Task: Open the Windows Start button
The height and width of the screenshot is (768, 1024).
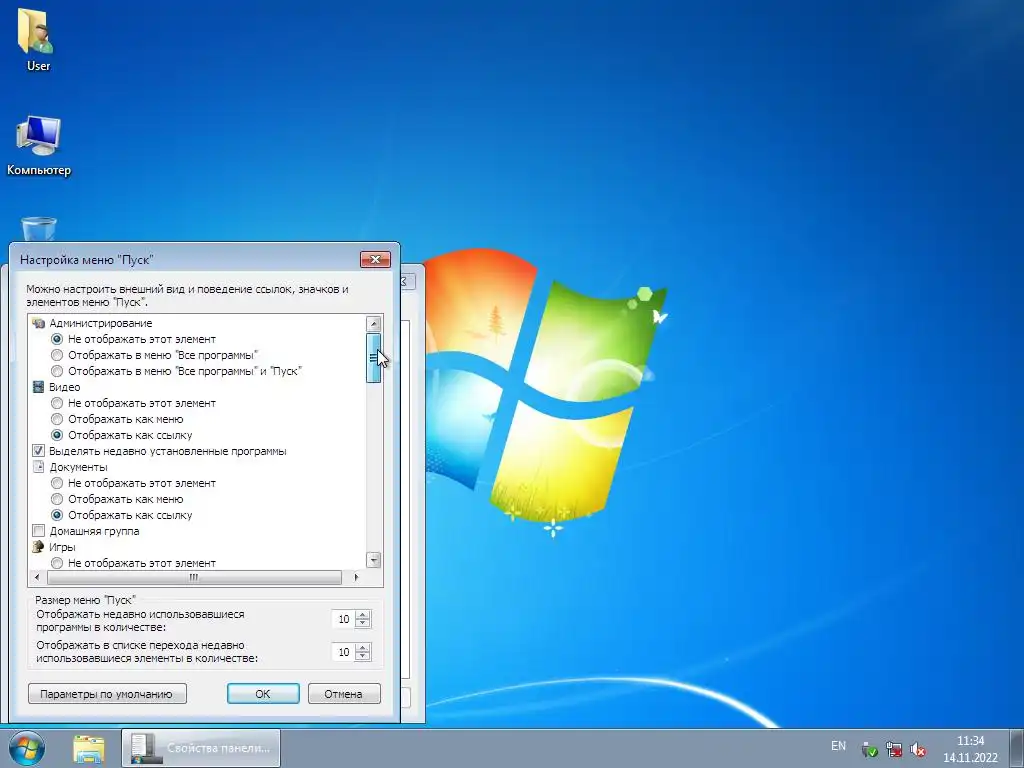Action: point(27,748)
